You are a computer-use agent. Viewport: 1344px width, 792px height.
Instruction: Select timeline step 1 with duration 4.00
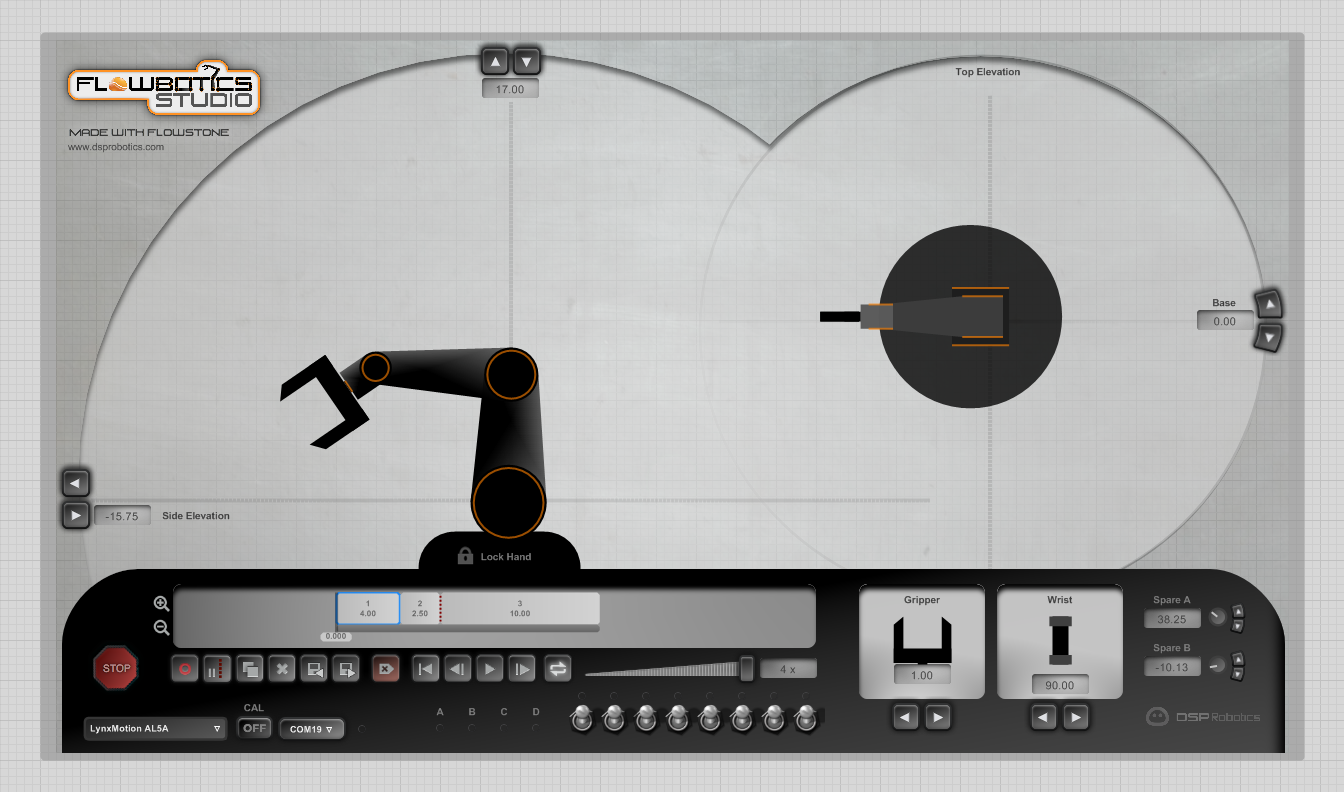point(368,608)
